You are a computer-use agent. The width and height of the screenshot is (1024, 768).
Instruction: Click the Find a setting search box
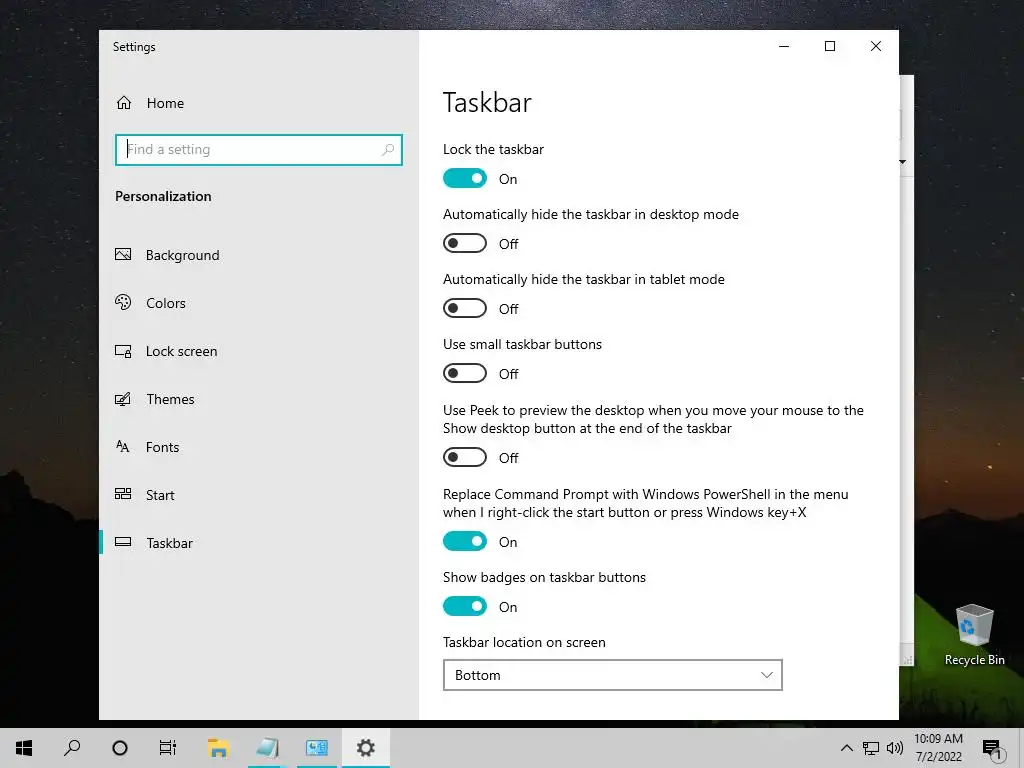pyautogui.click(x=259, y=150)
